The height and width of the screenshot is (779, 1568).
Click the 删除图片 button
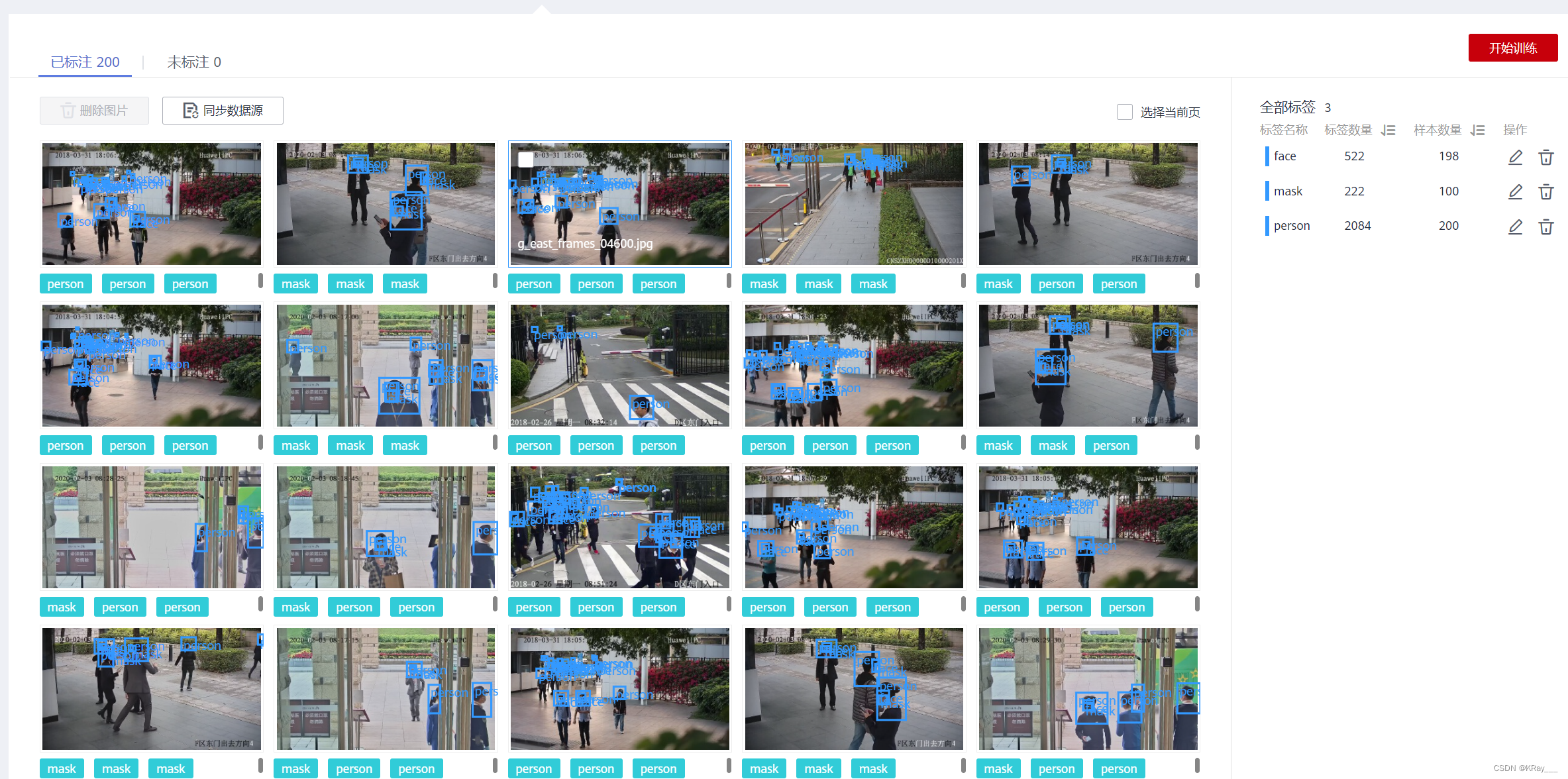click(x=94, y=111)
